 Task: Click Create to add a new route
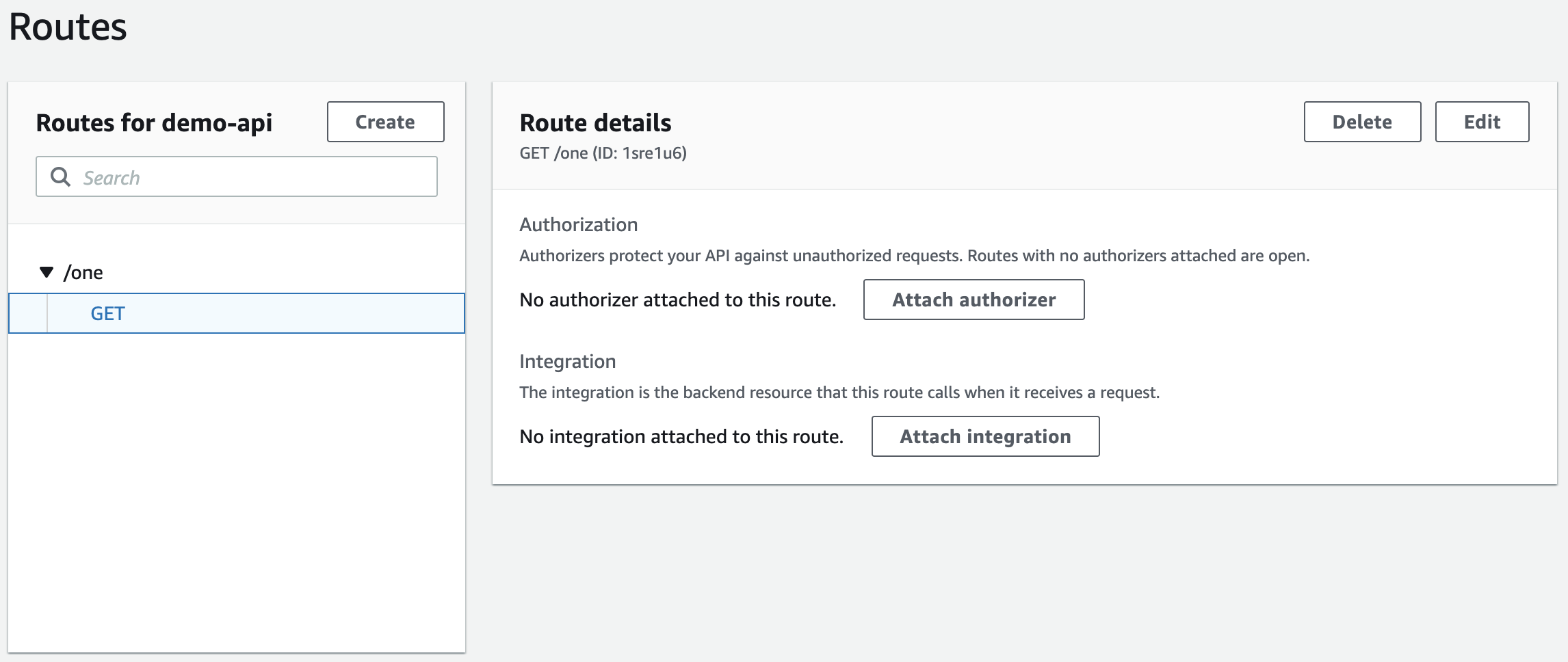[384, 121]
